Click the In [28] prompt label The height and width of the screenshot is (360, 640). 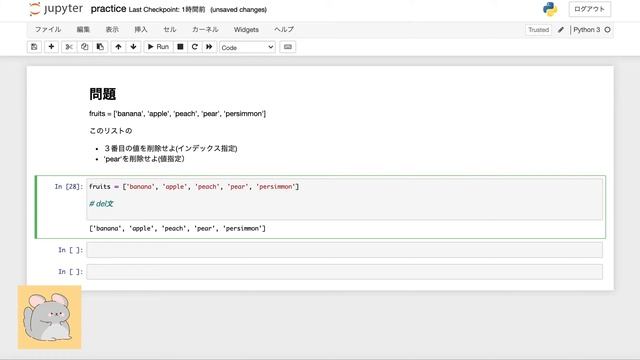(69, 187)
